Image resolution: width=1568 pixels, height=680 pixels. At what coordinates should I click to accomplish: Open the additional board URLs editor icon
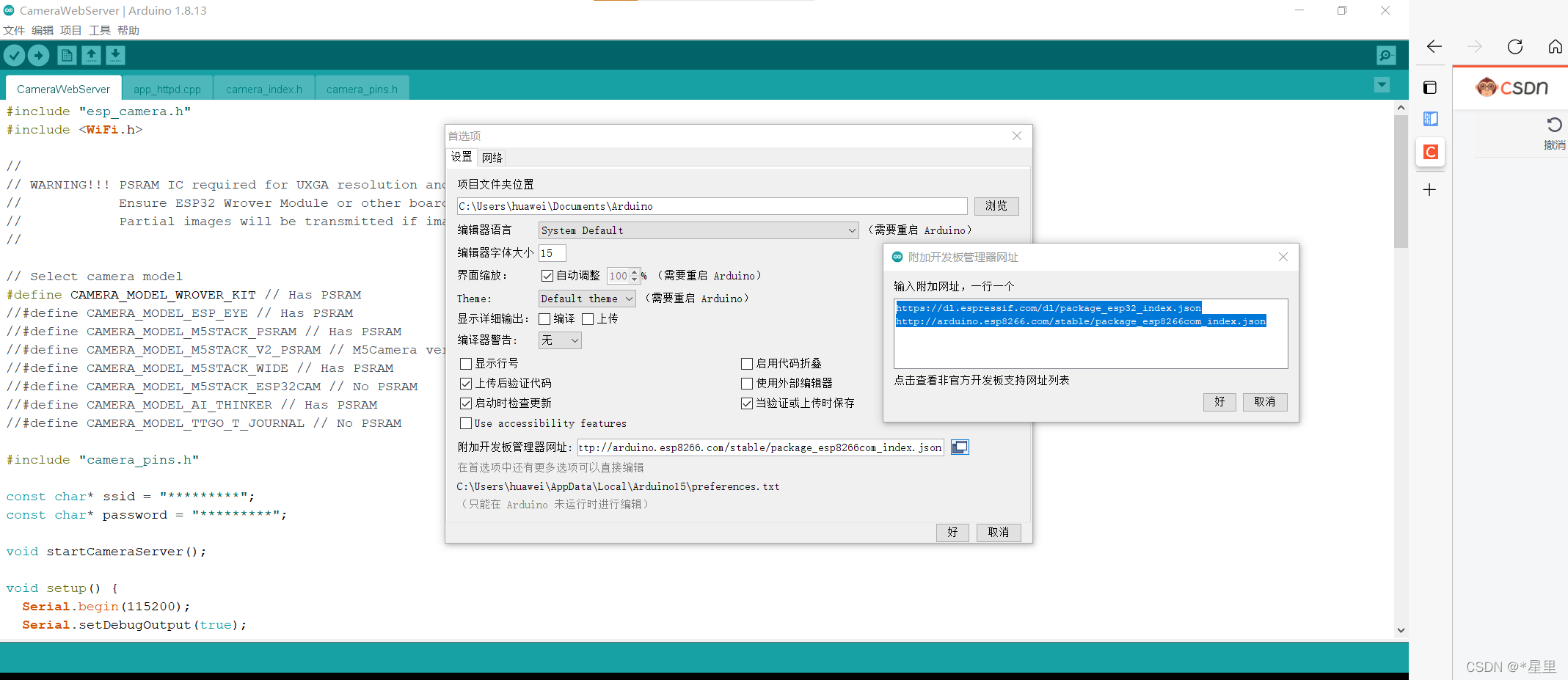960,447
